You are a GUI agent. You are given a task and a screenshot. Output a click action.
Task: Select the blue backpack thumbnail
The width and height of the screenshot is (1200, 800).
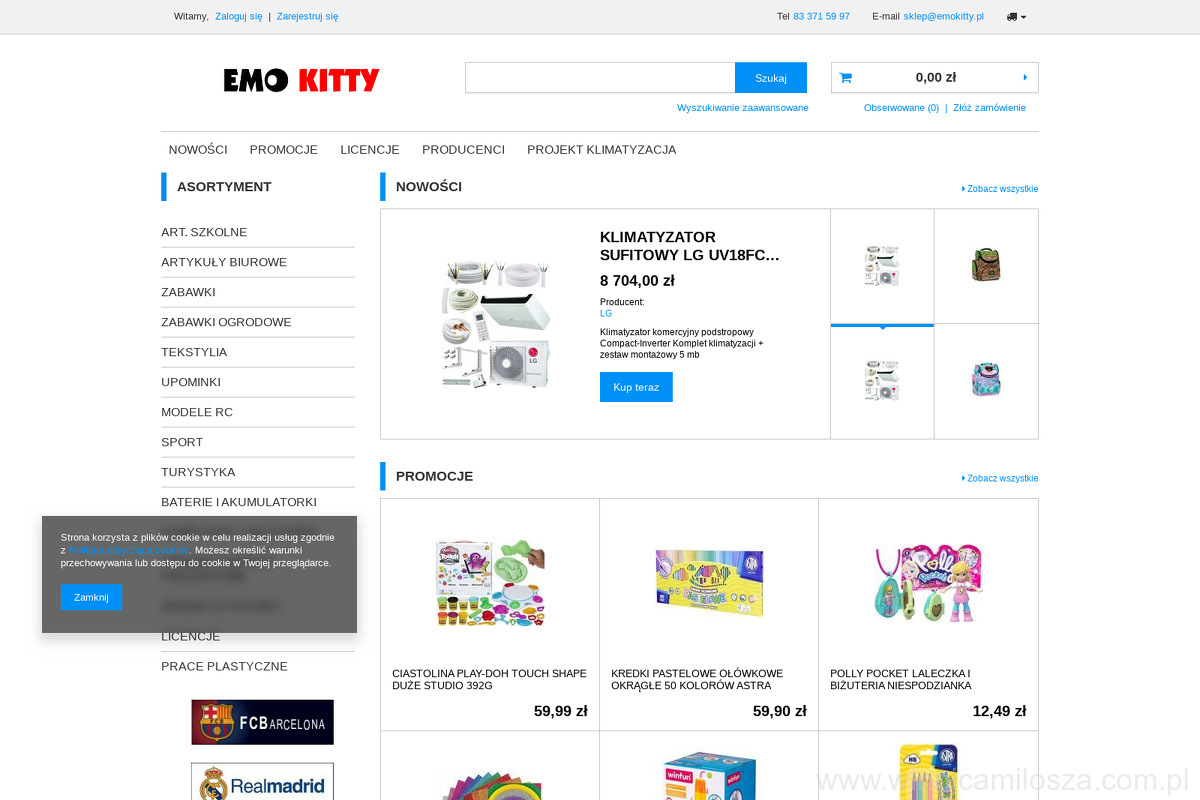(986, 380)
